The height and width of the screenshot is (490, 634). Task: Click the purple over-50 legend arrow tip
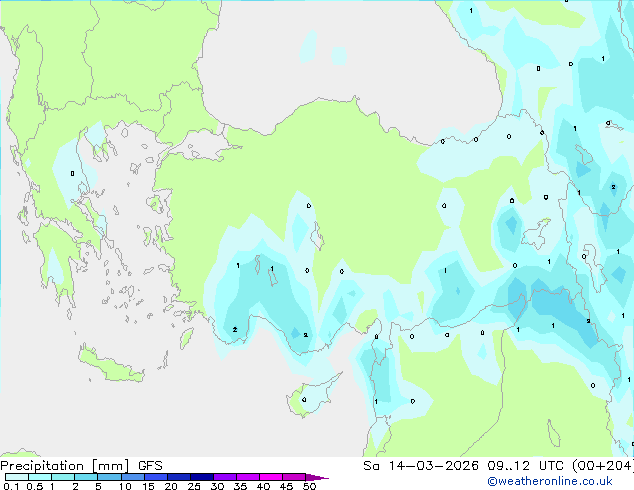[x=317, y=477]
